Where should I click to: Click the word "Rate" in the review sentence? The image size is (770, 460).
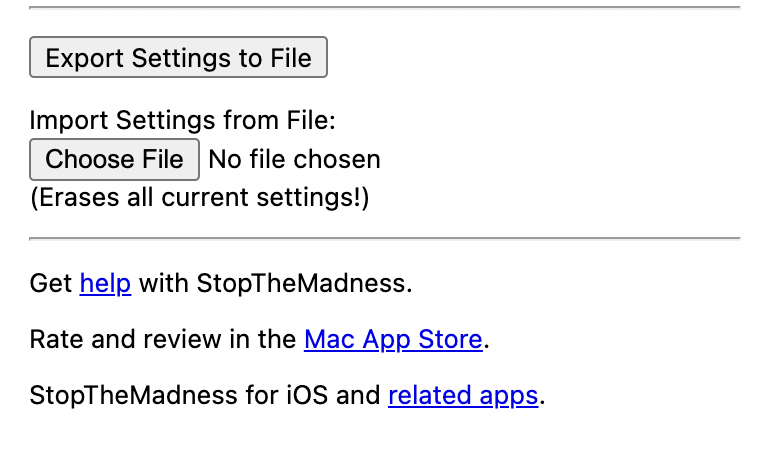tap(54, 339)
